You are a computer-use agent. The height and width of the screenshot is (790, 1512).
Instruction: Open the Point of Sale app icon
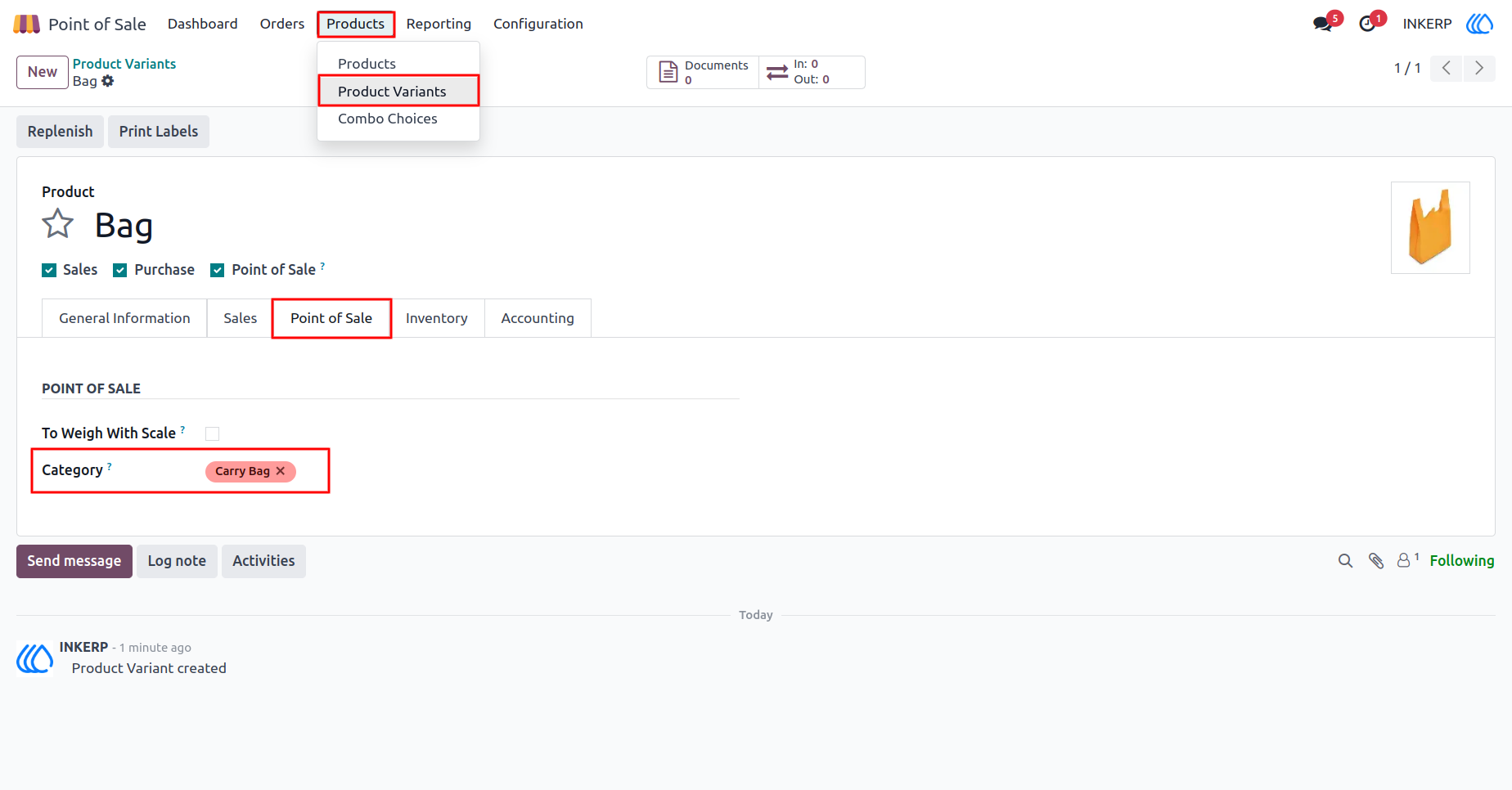(x=27, y=24)
